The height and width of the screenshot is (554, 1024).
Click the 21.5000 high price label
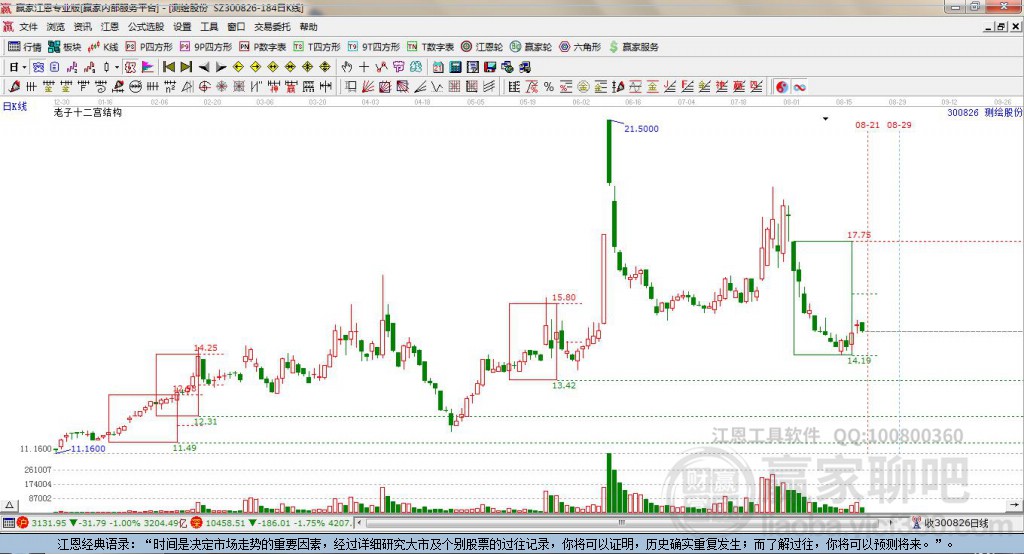[x=641, y=129]
